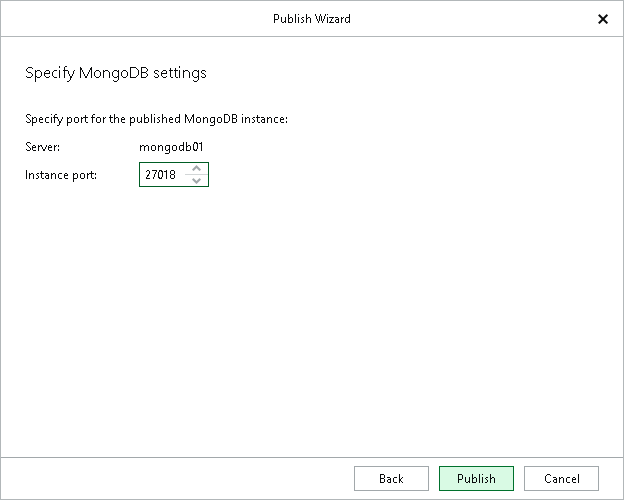
Task: Select the mongodb01 server name
Action: (x=171, y=147)
